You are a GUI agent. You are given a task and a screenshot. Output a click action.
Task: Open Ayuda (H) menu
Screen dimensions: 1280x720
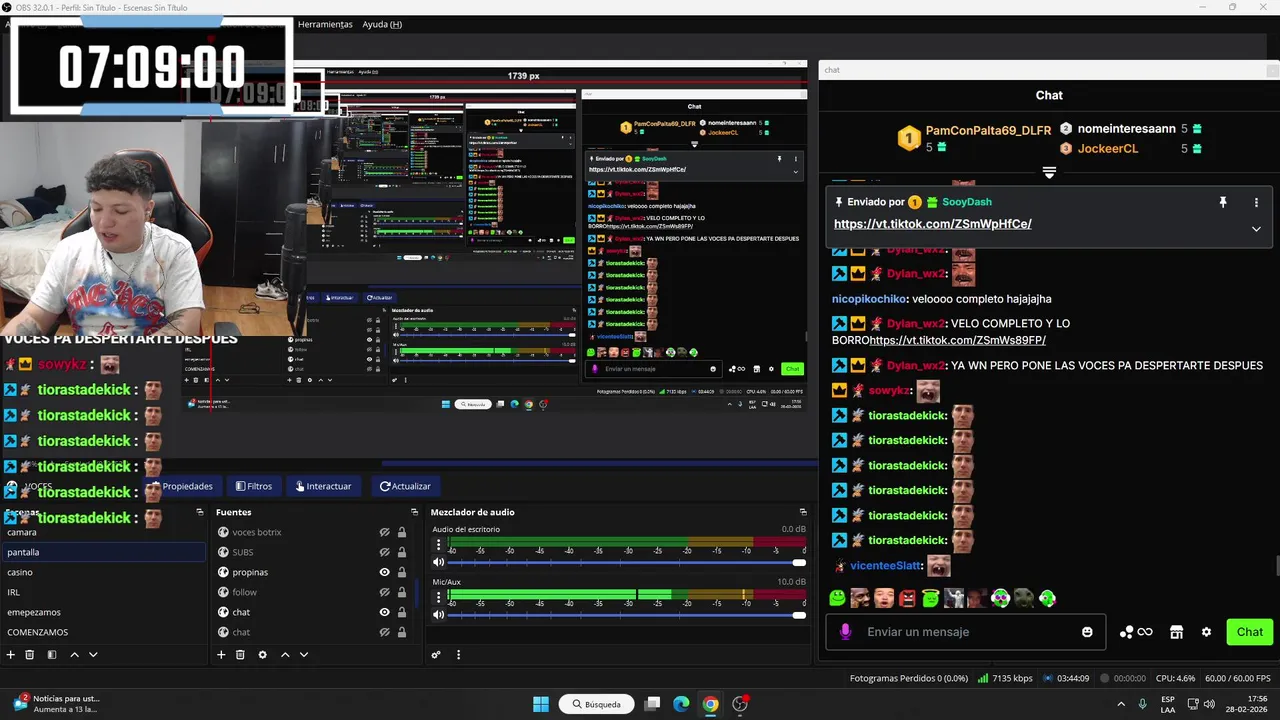[x=382, y=24]
